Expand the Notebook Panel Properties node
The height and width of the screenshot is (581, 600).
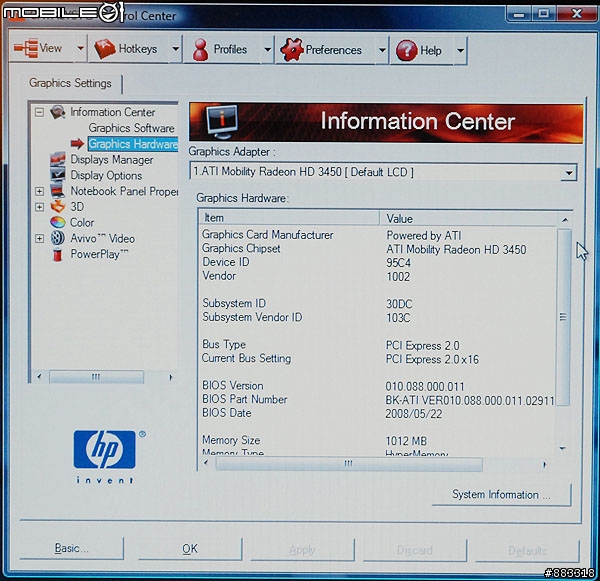[x=39, y=191]
